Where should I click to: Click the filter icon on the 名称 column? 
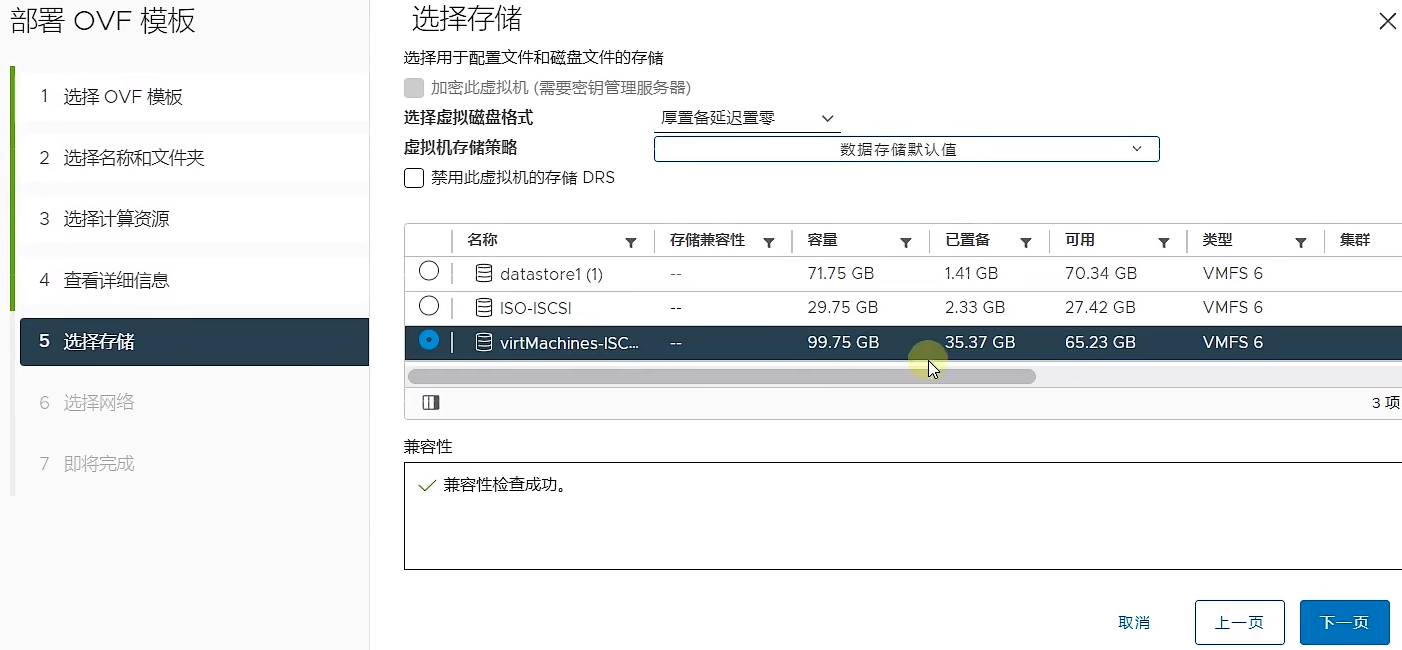coord(631,241)
